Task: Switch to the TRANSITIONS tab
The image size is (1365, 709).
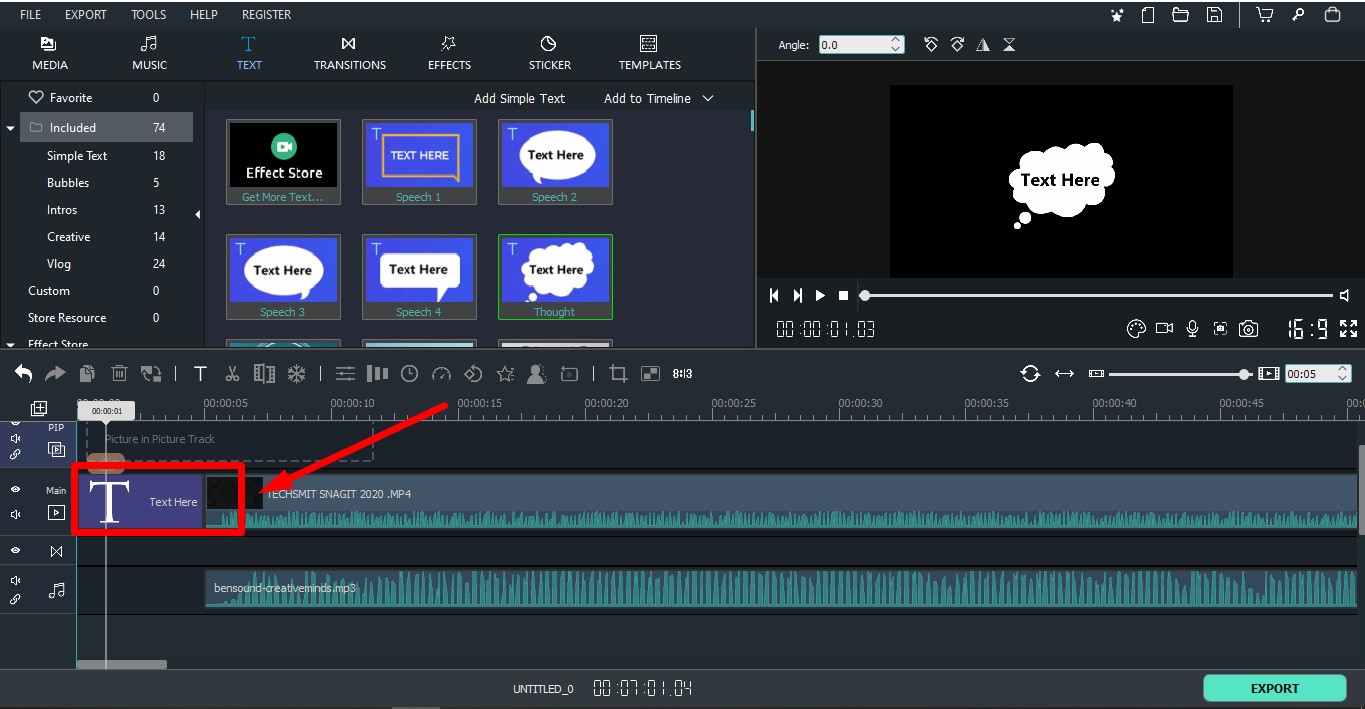Action: [349, 54]
